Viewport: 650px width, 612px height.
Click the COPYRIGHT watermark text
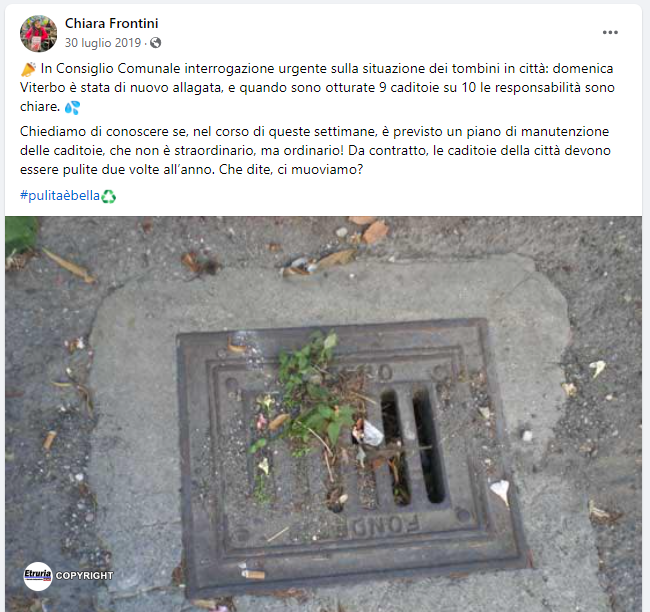point(85,576)
